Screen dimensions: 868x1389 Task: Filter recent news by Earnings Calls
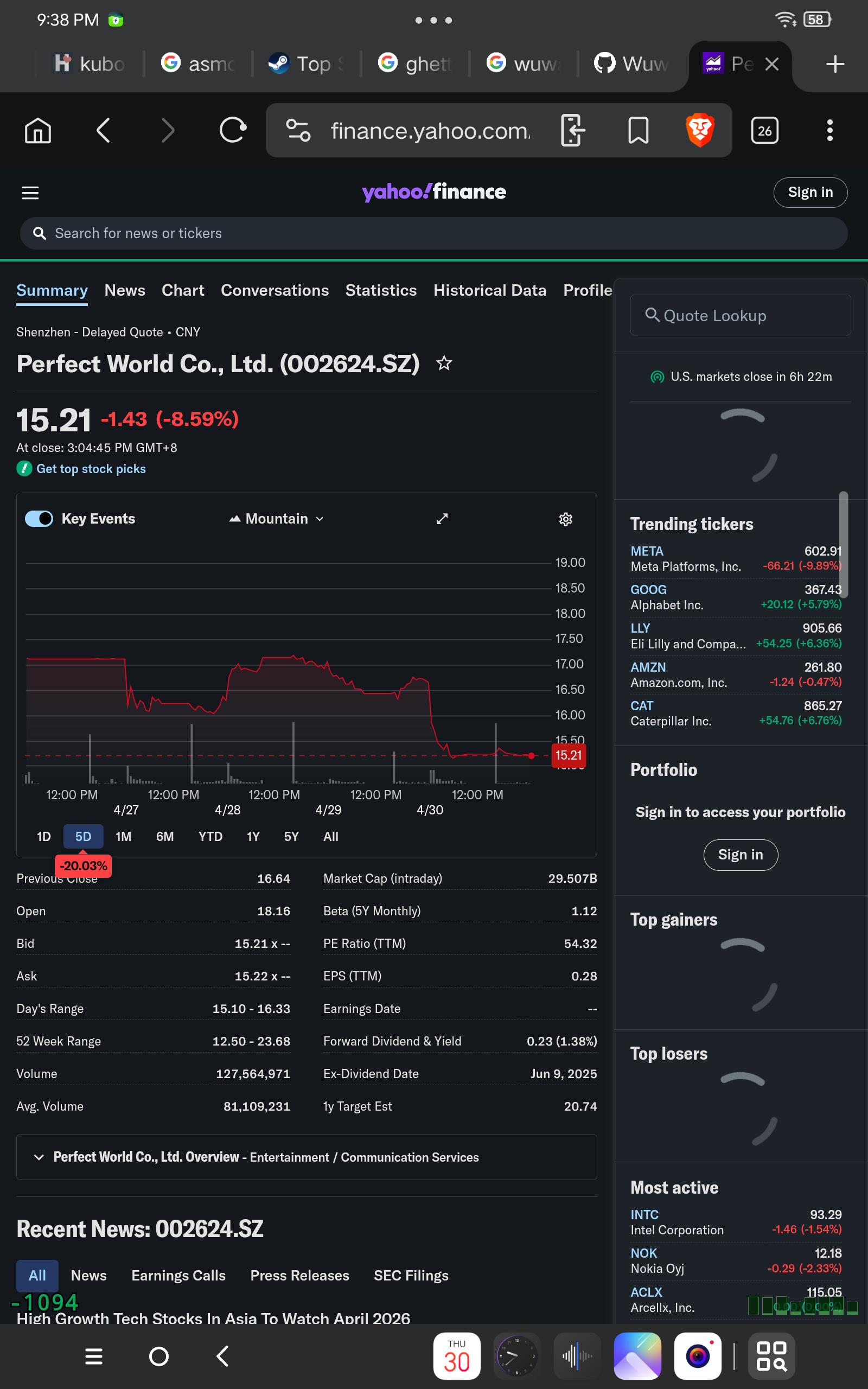[178, 1276]
